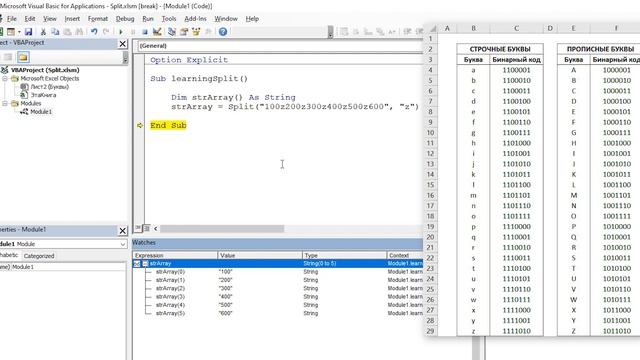Click the Split function code line
Screen dimensions: 640x360
click(x=295, y=107)
